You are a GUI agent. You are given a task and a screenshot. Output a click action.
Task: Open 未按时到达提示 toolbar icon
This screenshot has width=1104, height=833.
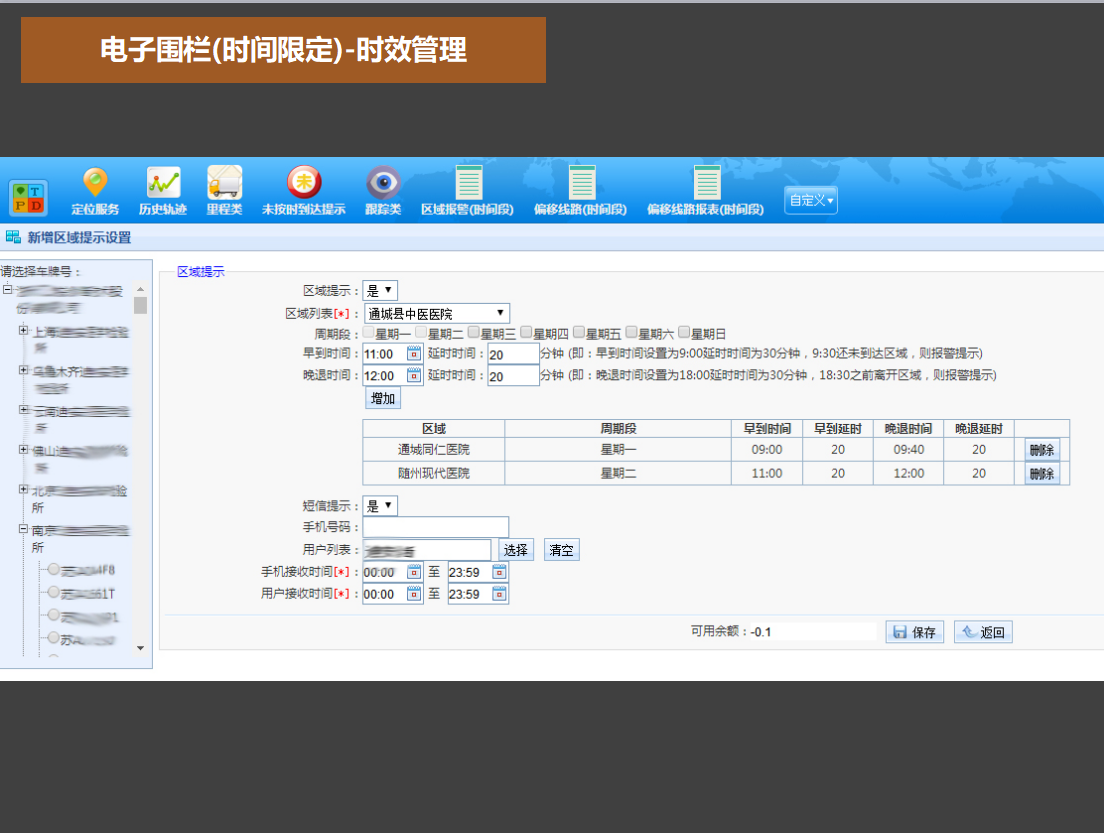[304, 184]
